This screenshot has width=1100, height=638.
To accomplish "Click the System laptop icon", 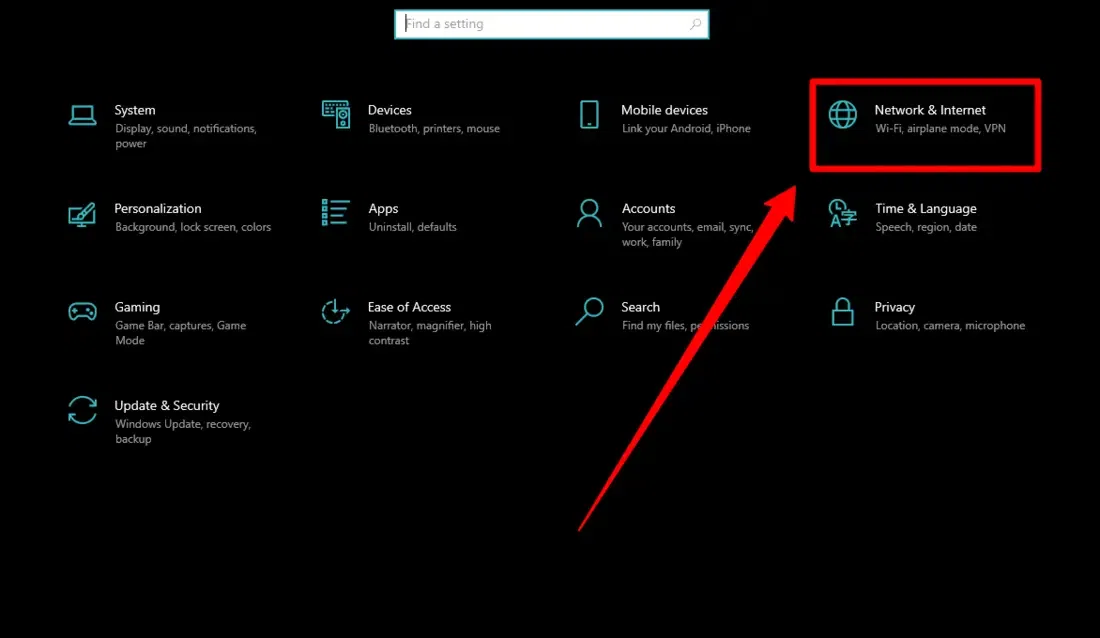I will point(82,115).
